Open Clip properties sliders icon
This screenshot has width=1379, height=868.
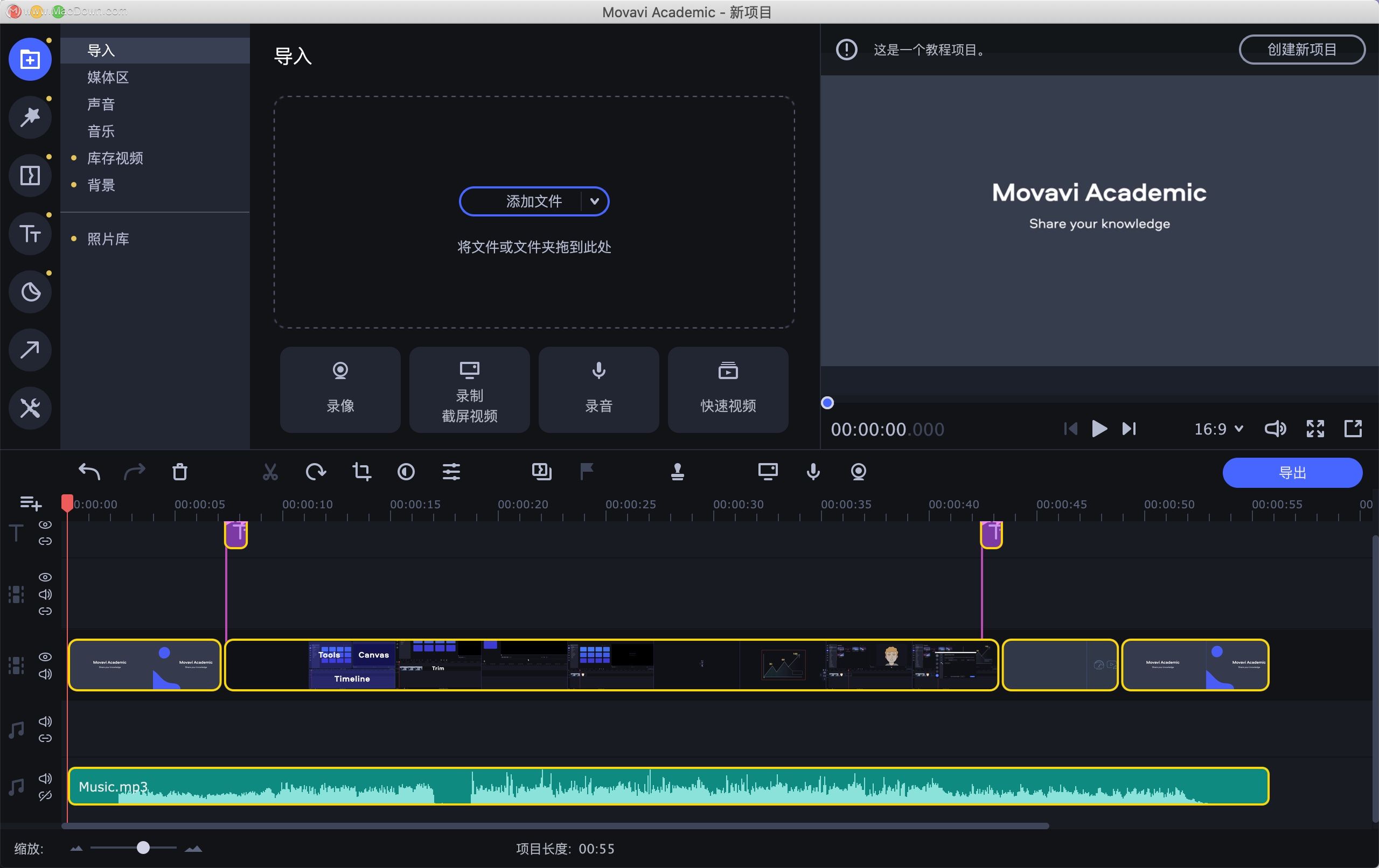coord(451,472)
